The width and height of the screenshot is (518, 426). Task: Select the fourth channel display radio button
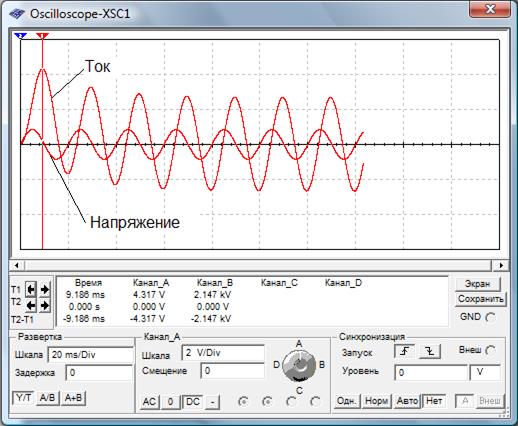coord(315,402)
